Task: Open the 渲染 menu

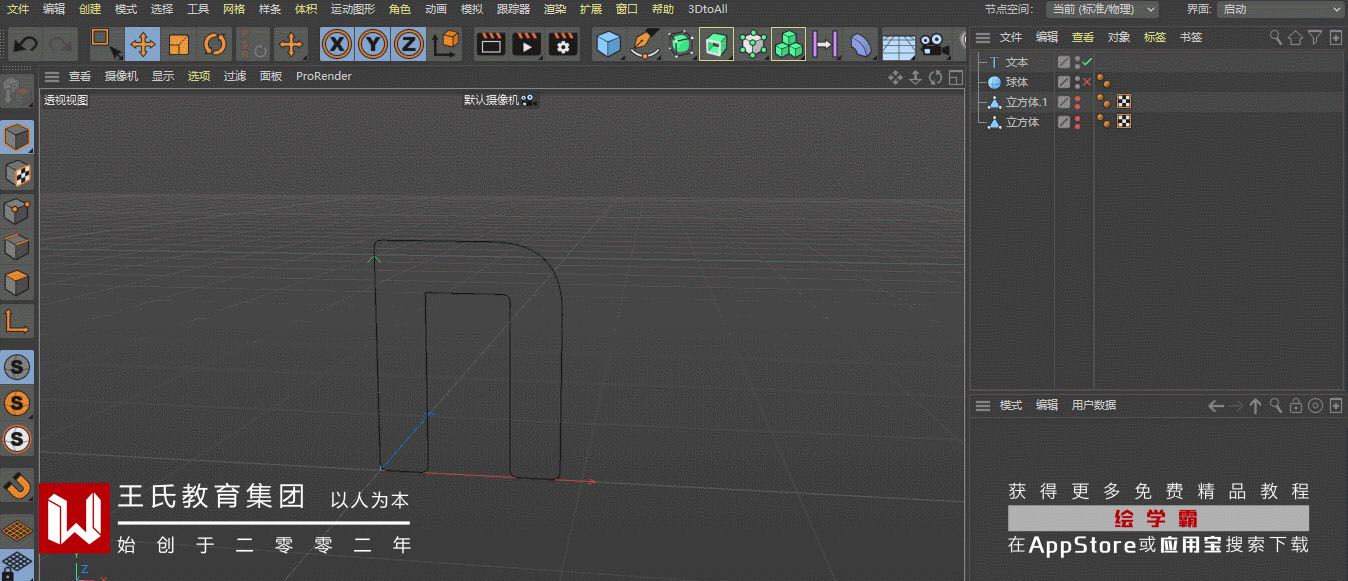Action: click(555, 9)
